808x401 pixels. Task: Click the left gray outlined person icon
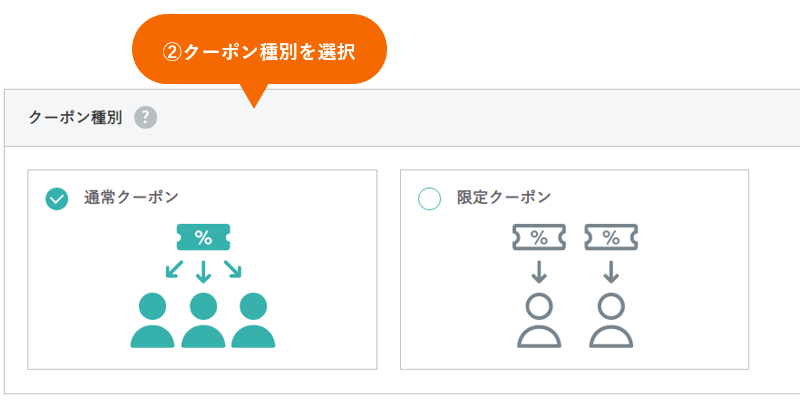(539, 321)
